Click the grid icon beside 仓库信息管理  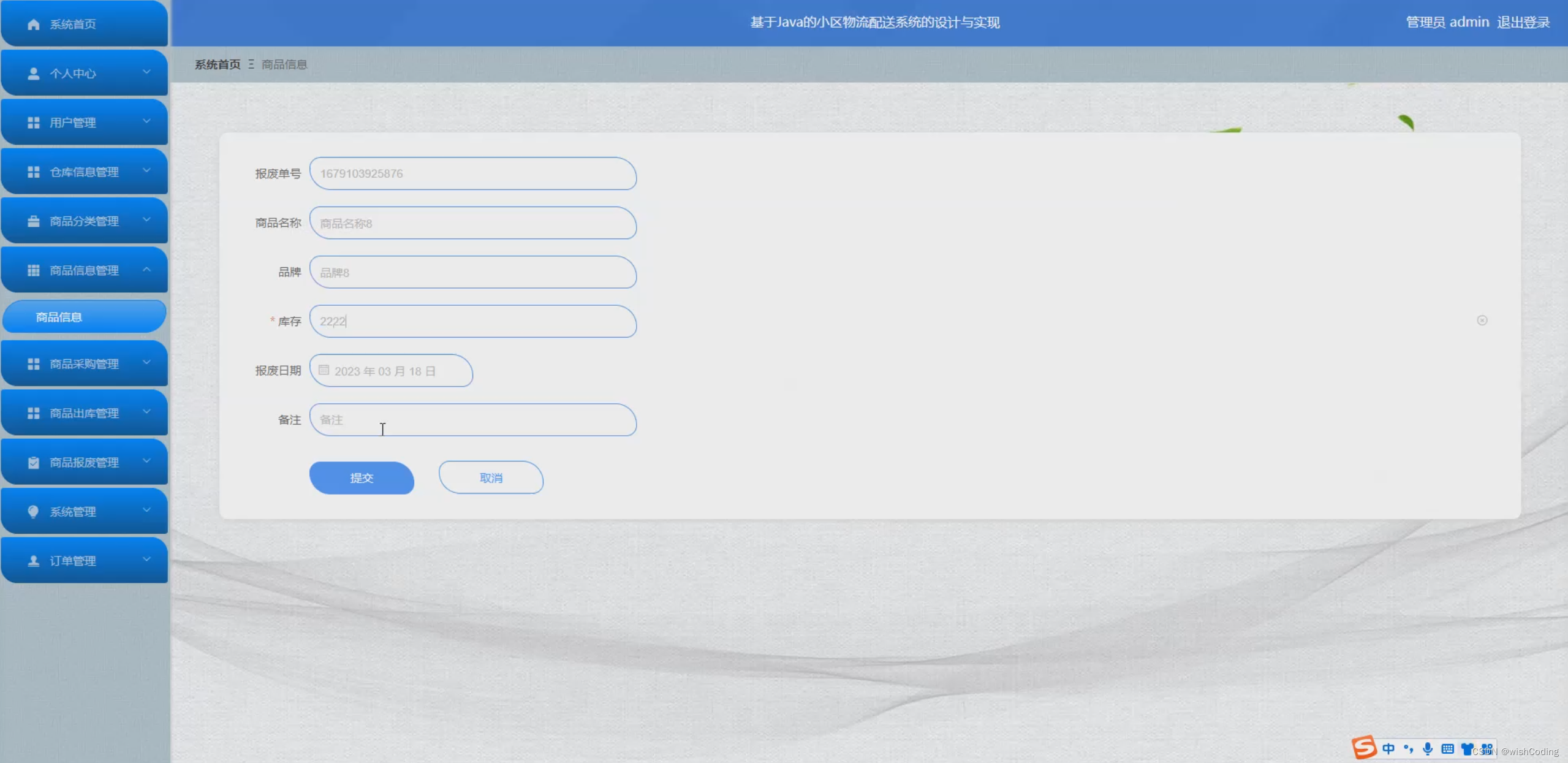click(x=34, y=172)
